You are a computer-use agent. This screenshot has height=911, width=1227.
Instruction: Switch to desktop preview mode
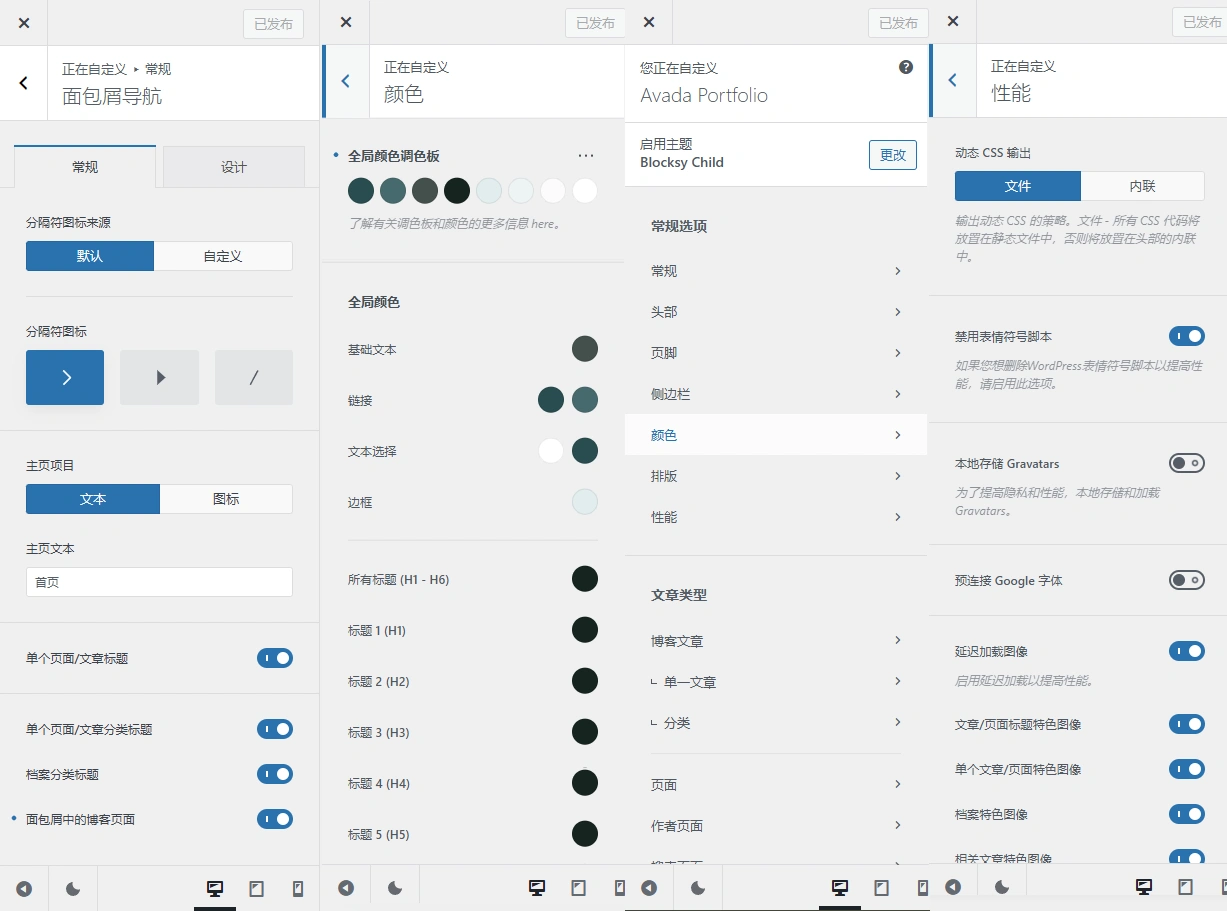[x=215, y=887]
